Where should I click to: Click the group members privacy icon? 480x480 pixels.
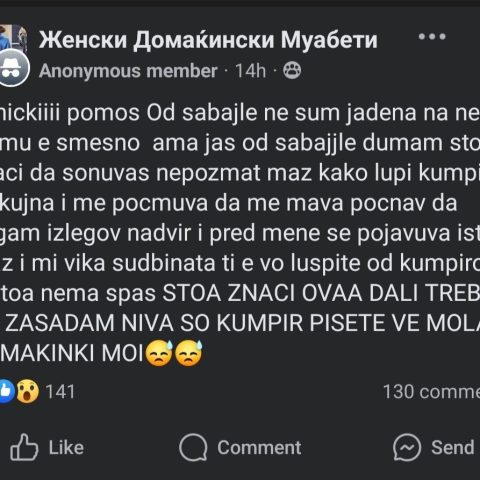click(x=292, y=70)
